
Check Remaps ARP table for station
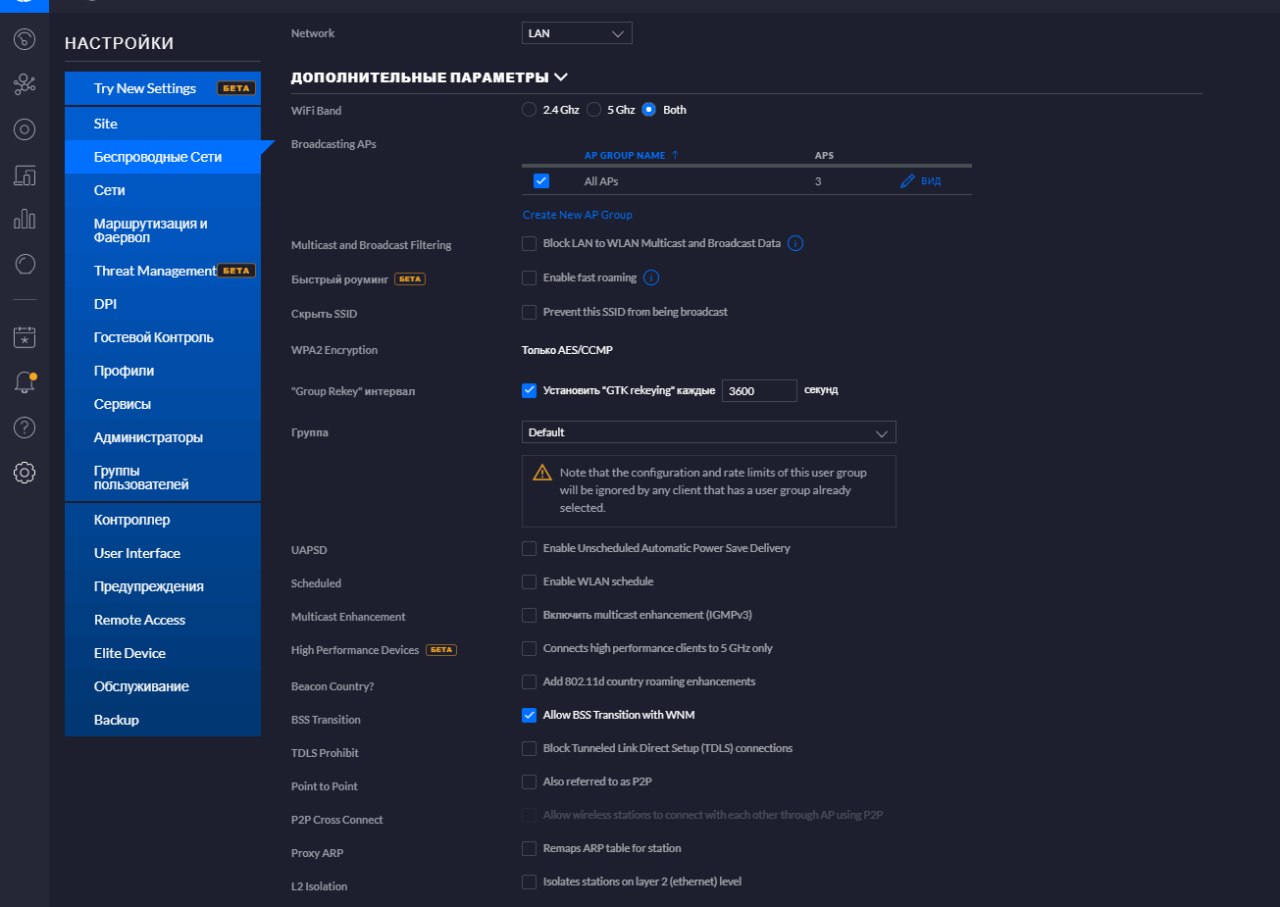tap(529, 848)
